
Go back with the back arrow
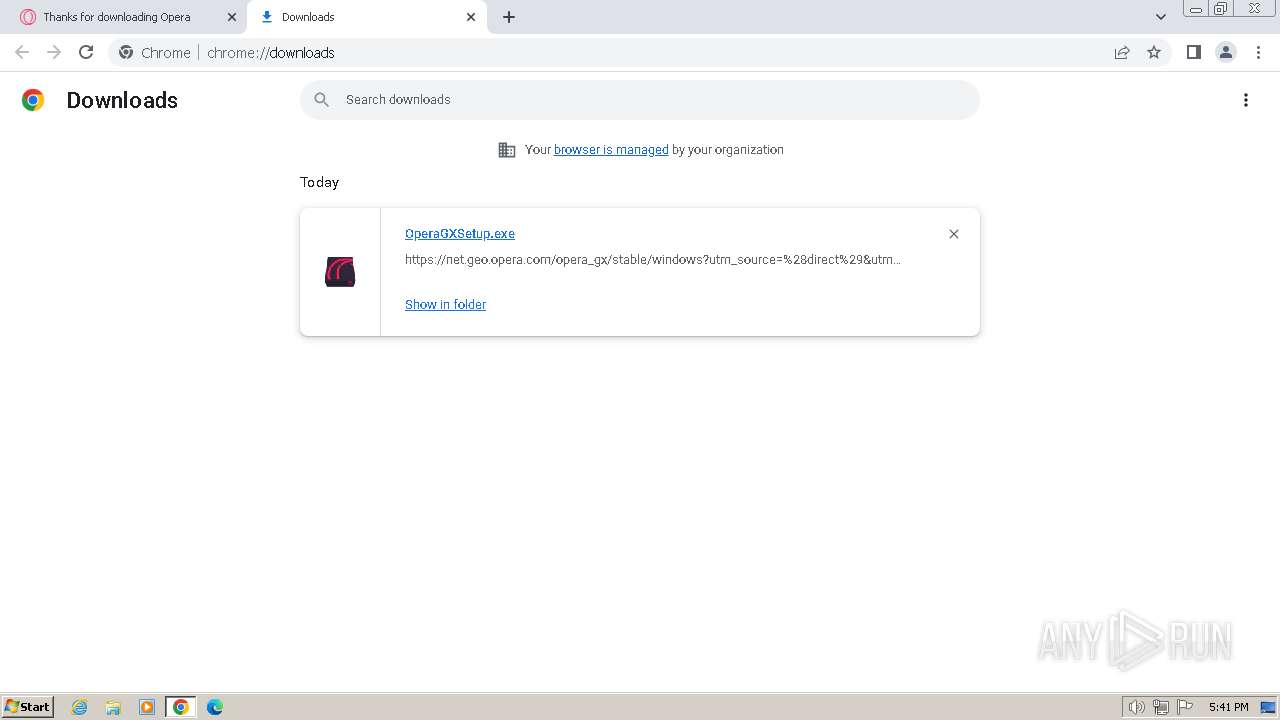click(22, 52)
